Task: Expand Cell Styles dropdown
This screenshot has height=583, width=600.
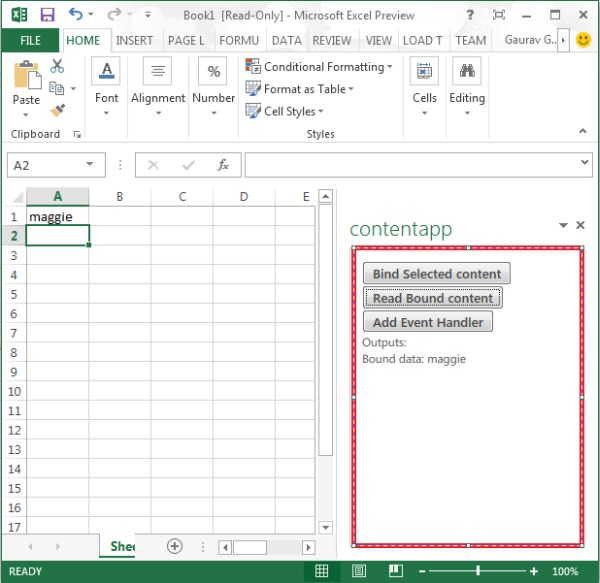Action: 321,111
